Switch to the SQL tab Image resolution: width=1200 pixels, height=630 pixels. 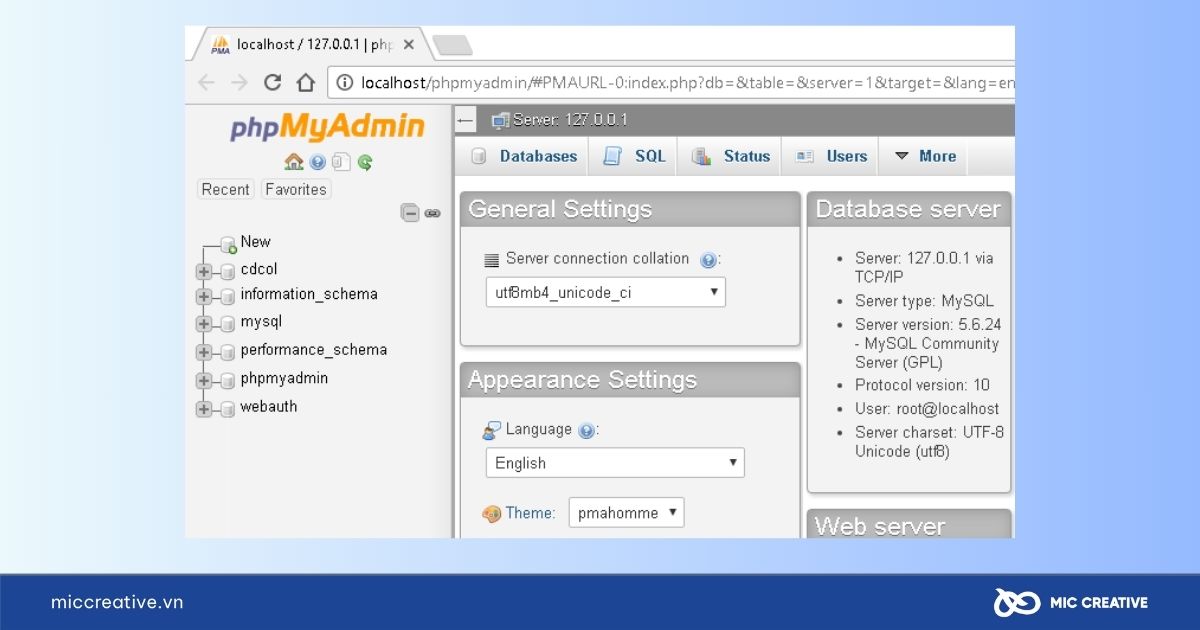634,156
